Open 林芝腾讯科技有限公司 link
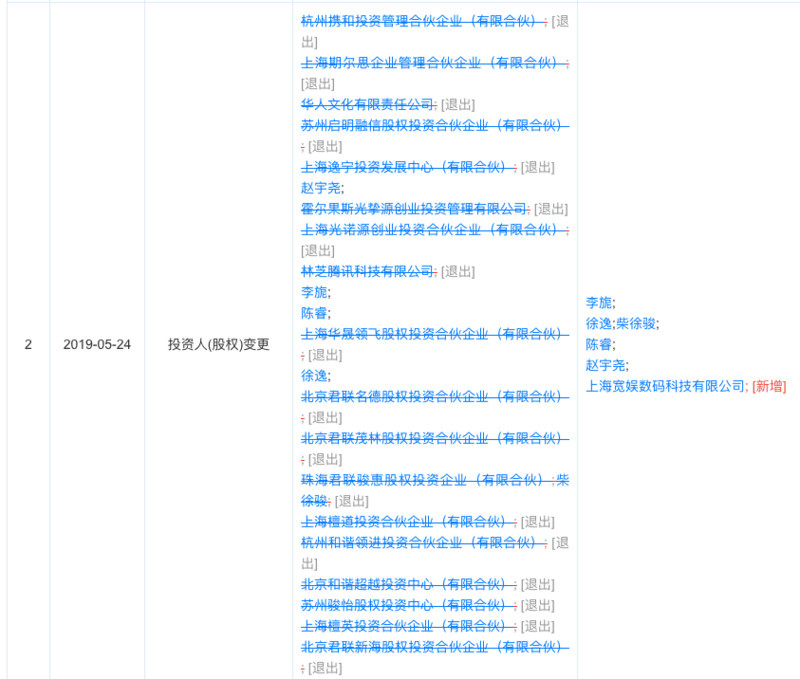Viewport: 800px width, 679px height. 367,271
